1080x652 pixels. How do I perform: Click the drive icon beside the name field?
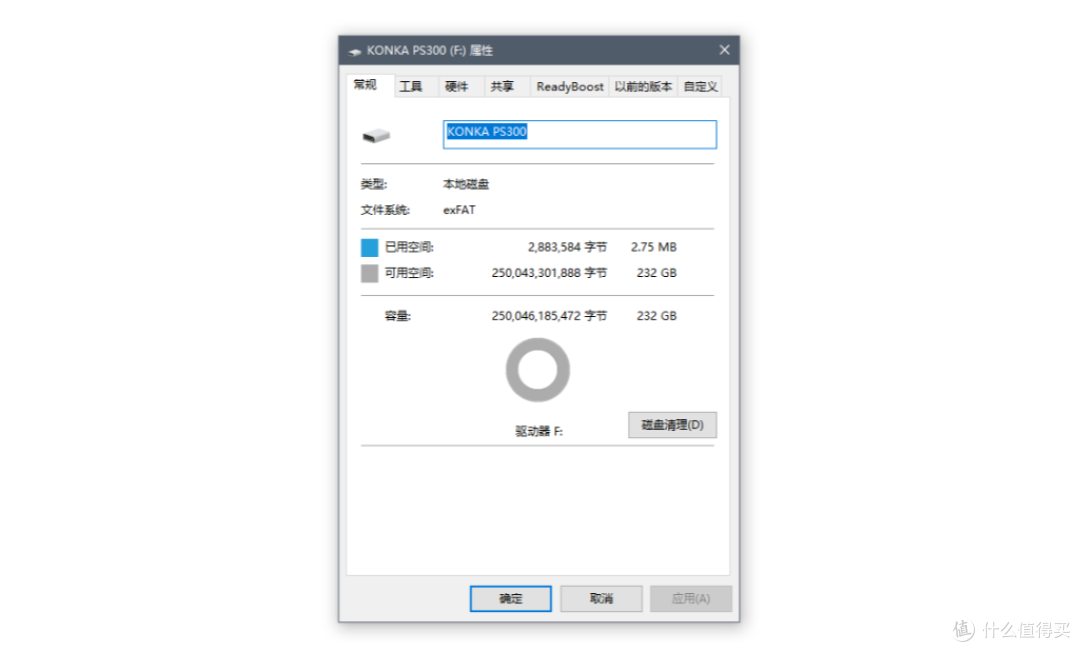[x=376, y=135]
